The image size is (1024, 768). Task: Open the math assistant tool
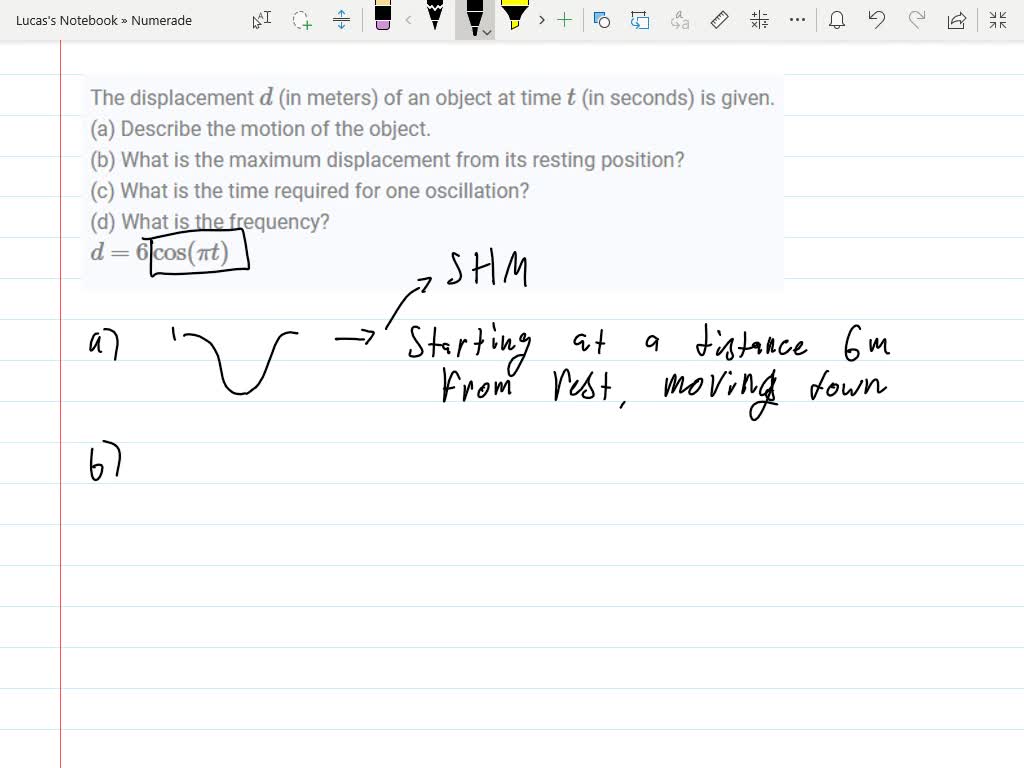point(760,20)
